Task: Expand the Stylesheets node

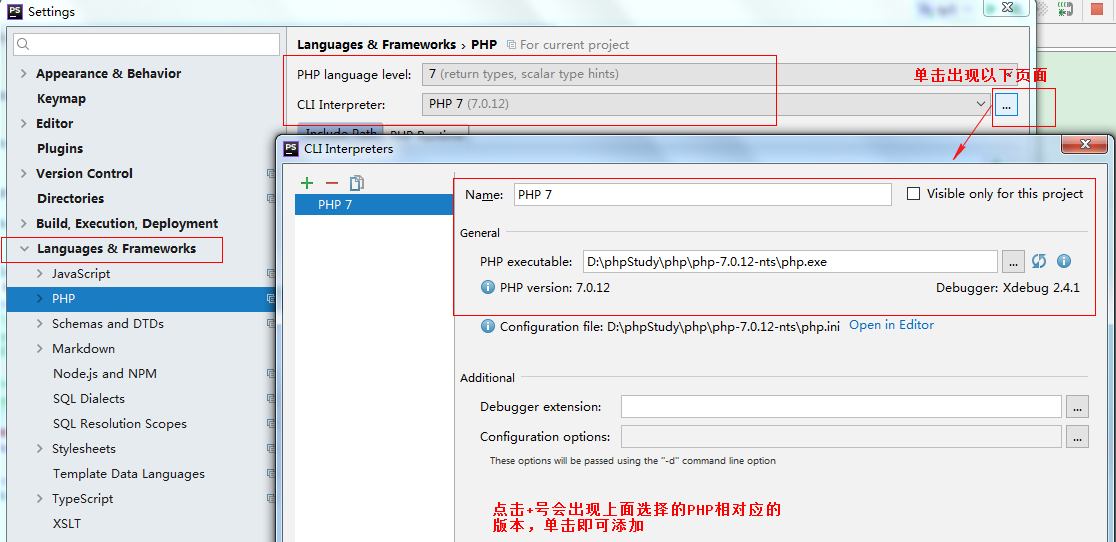Action: [40, 449]
